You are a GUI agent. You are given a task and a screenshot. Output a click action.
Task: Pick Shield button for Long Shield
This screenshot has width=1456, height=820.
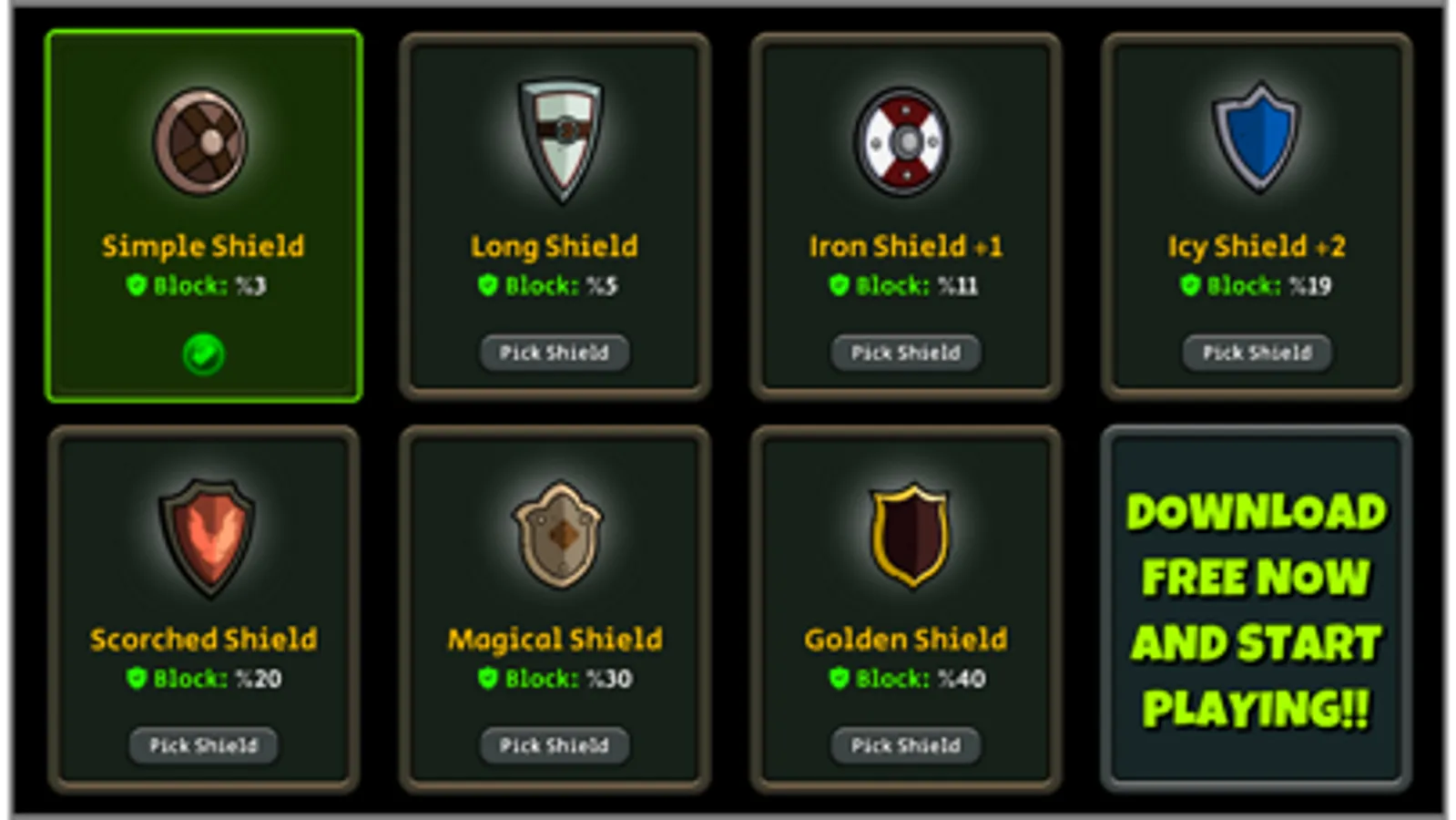tap(555, 353)
